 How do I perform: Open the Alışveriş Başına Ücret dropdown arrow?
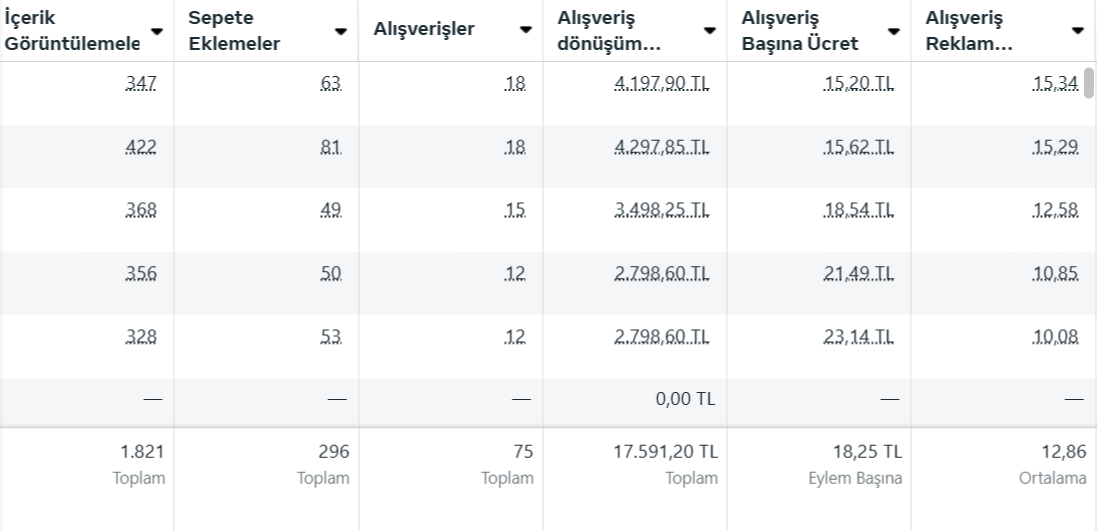click(893, 31)
